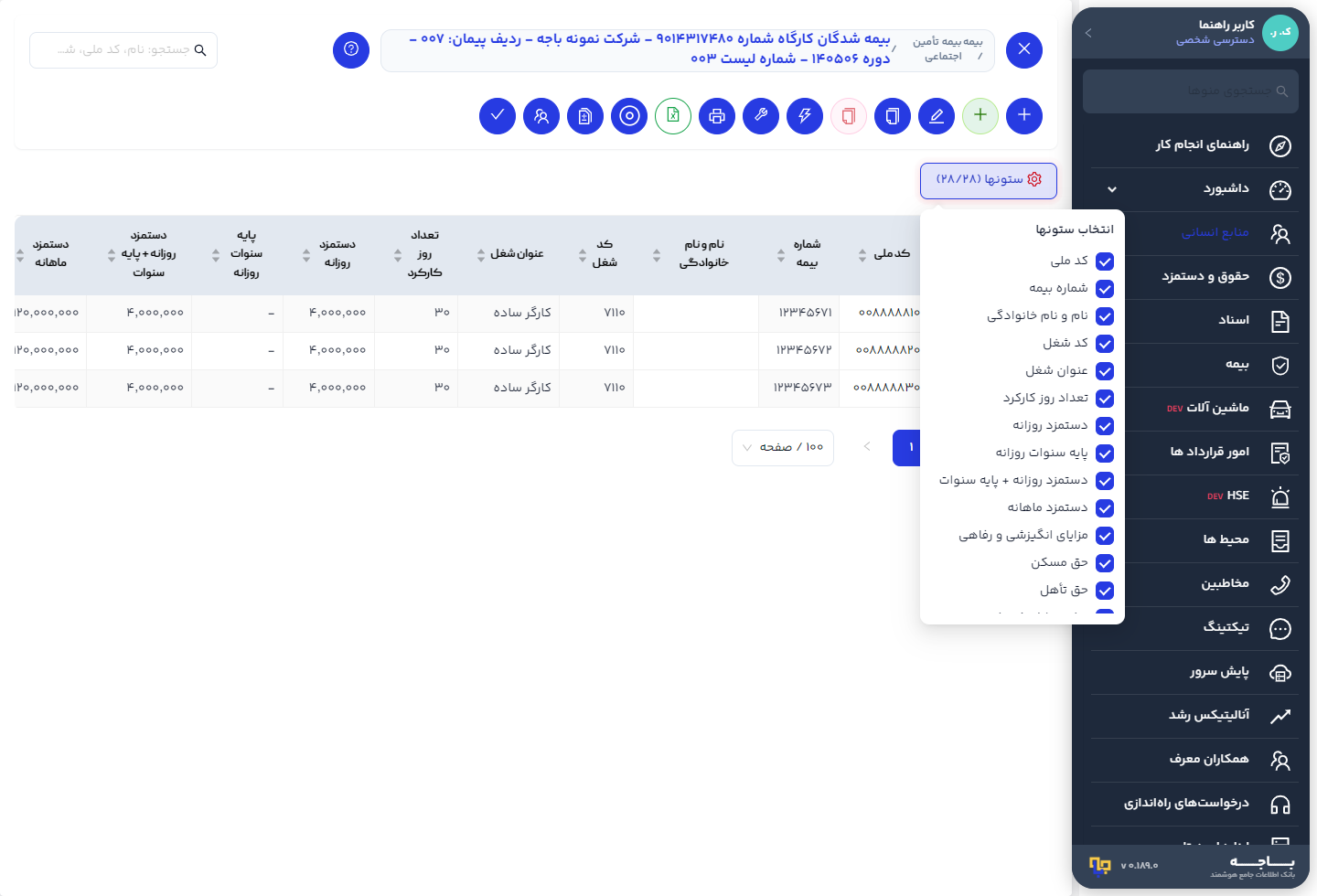Click the blue X close page icon
Image resolution: width=1317 pixels, height=896 pixels.
1024,49
